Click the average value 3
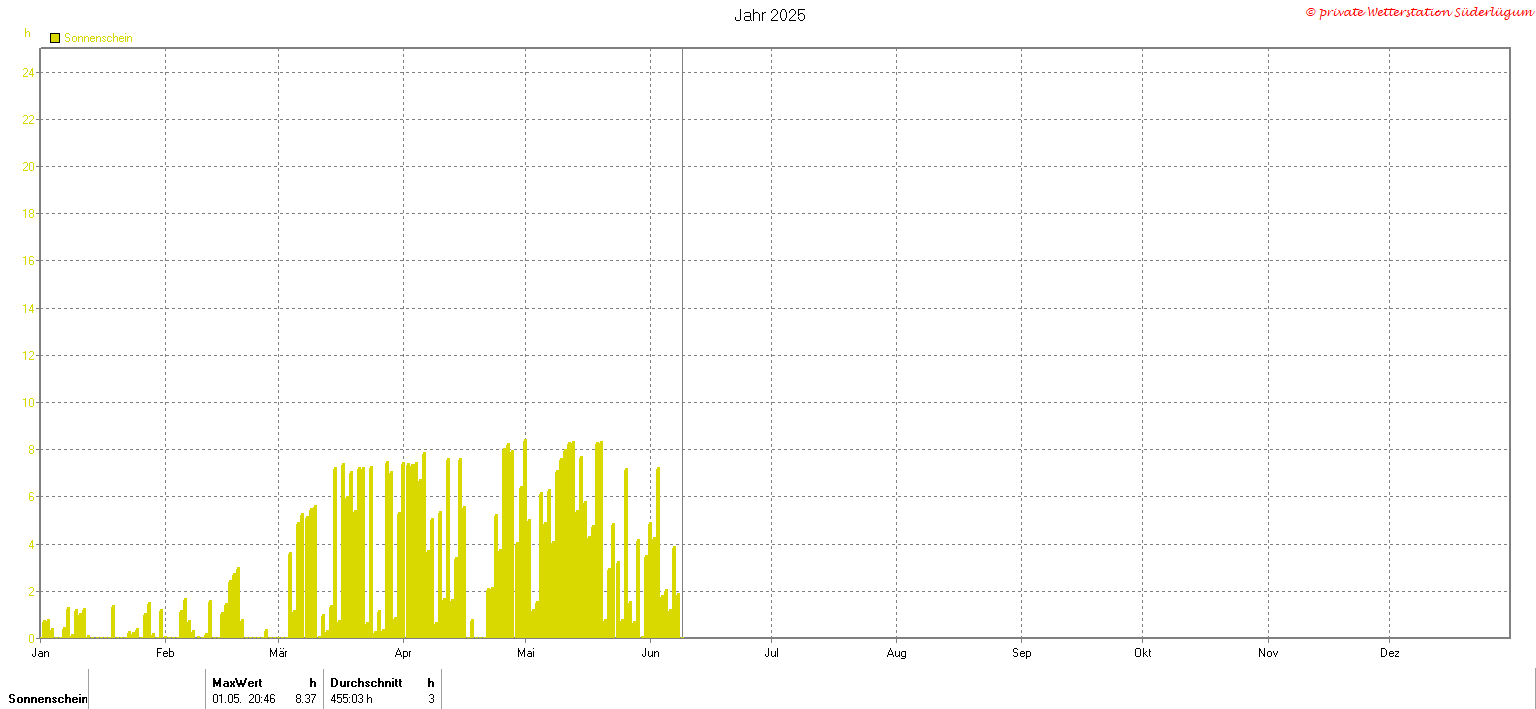 (432, 699)
